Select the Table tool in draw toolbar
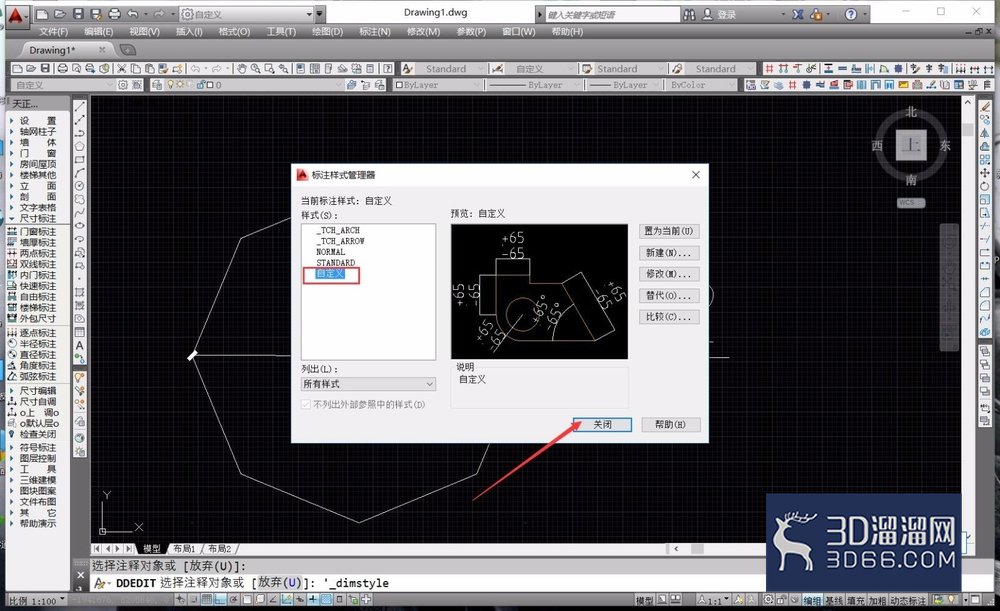The height and width of the screenshot is (611, 1000). [x=80, y=332]
